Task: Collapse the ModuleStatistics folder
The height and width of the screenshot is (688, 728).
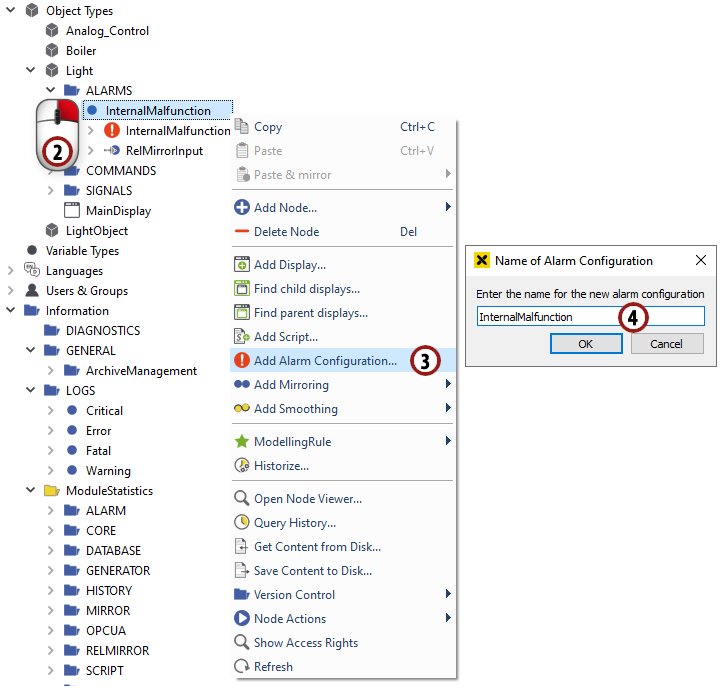Action: click(x=31, y=491)
